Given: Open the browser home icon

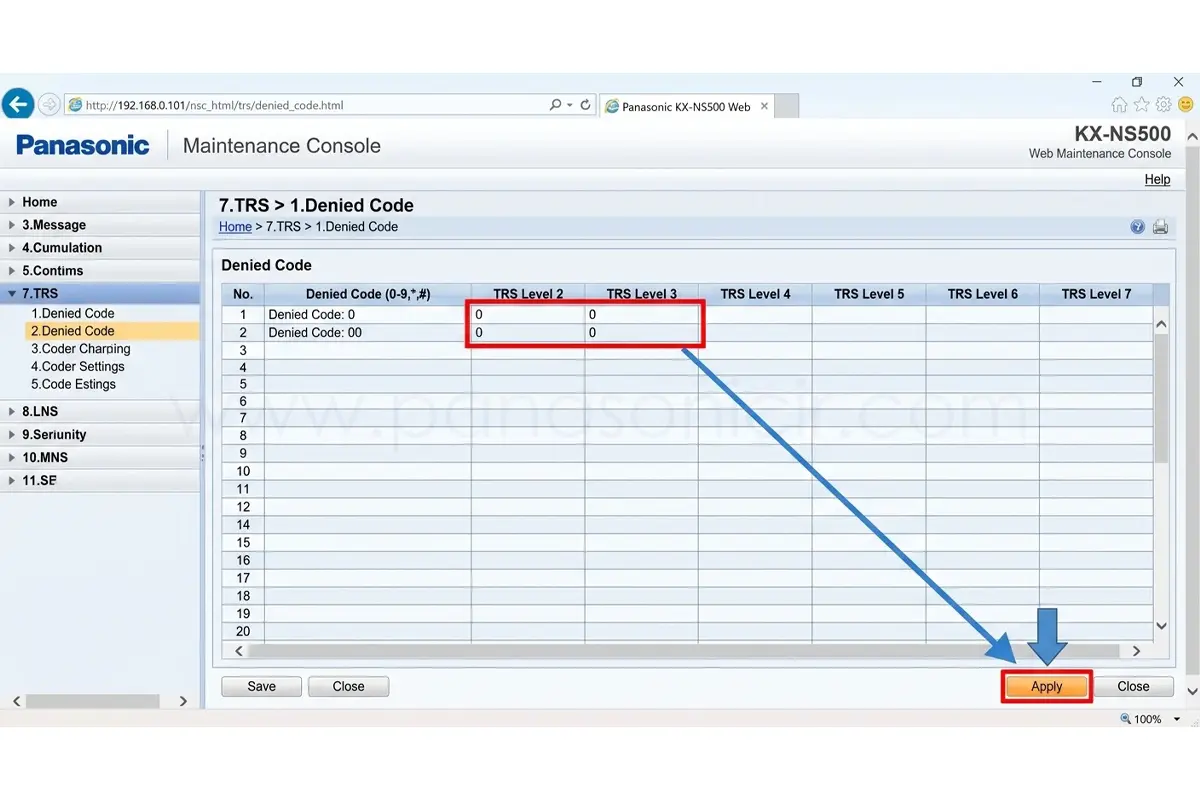Looking at the screenshot, I should pyautogui.click(x=1119, y=105).
